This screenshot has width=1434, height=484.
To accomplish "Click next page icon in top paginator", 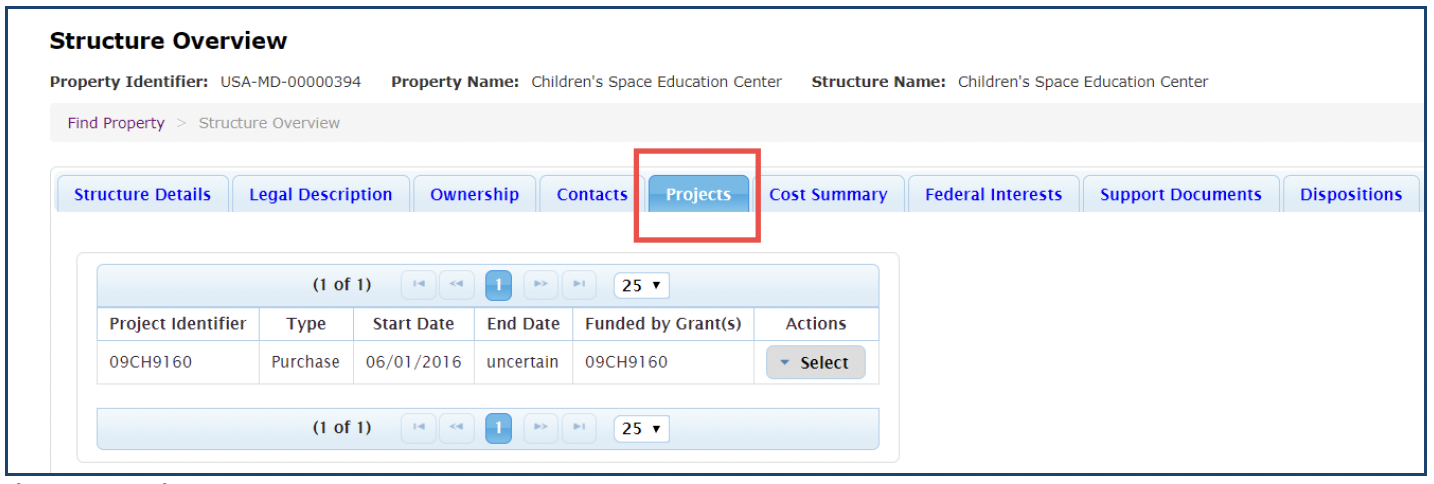I will point(541,285).
